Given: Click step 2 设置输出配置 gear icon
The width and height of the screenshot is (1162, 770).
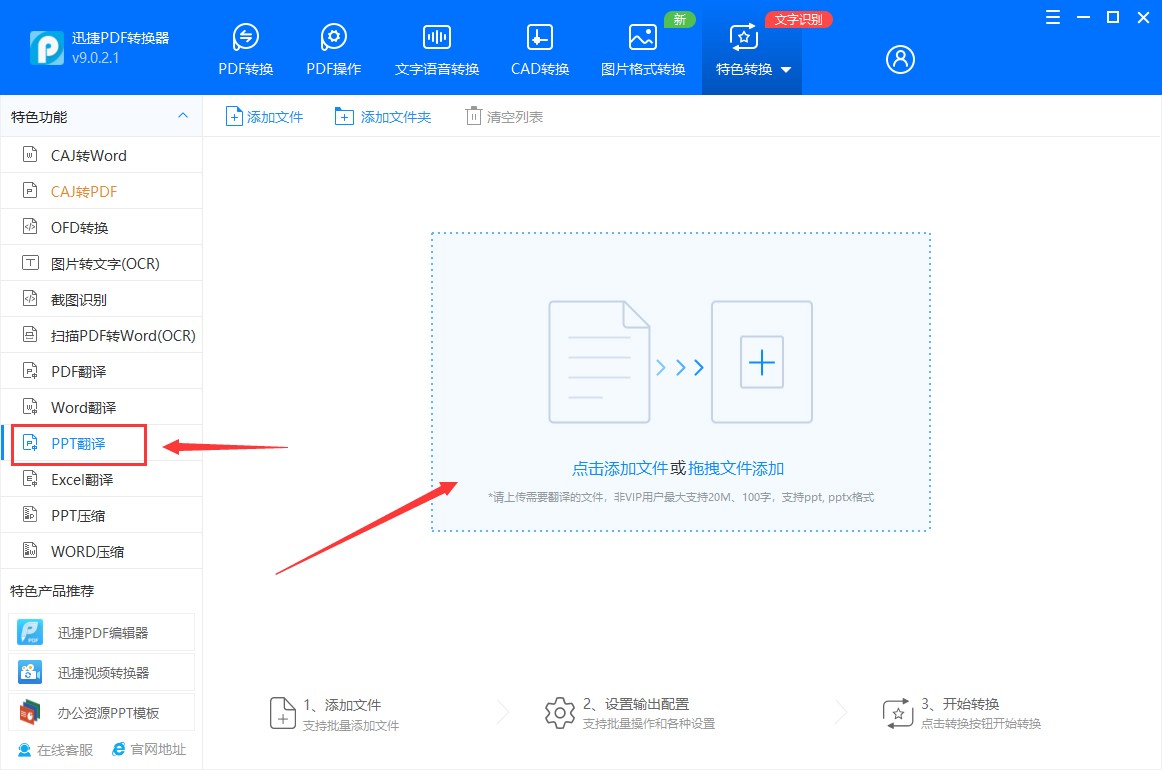Looking at the screenshot, I should coord(560,713).
